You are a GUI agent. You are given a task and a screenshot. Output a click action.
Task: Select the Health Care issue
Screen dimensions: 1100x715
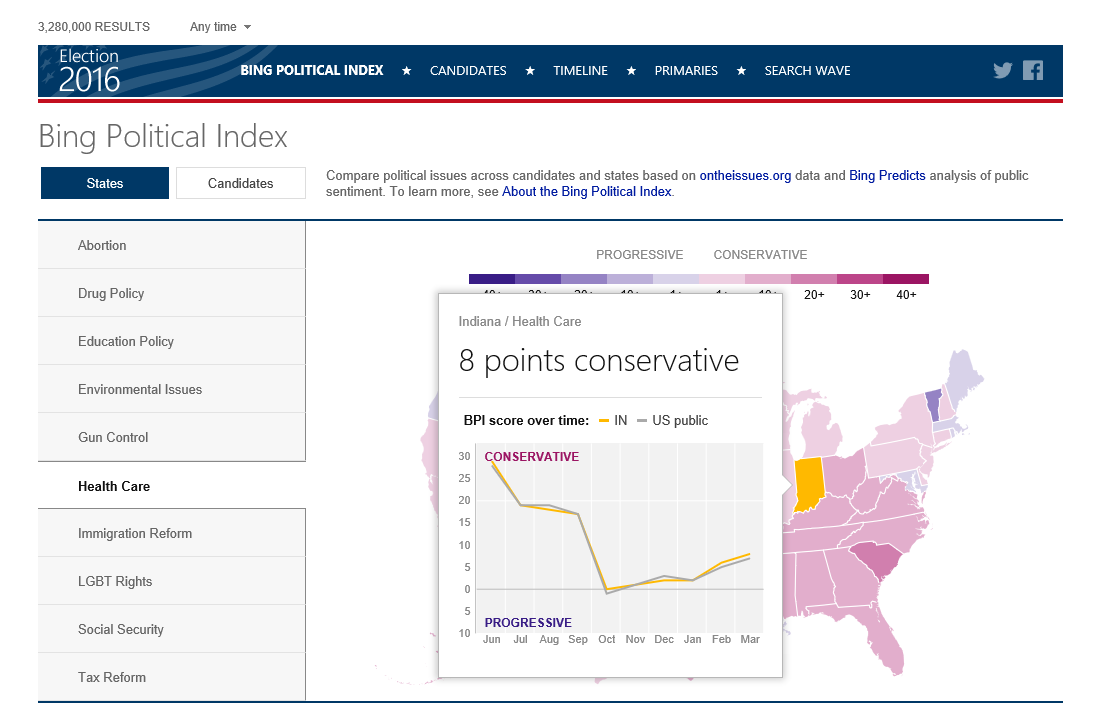pyautogui.click(x=172, y=486)
